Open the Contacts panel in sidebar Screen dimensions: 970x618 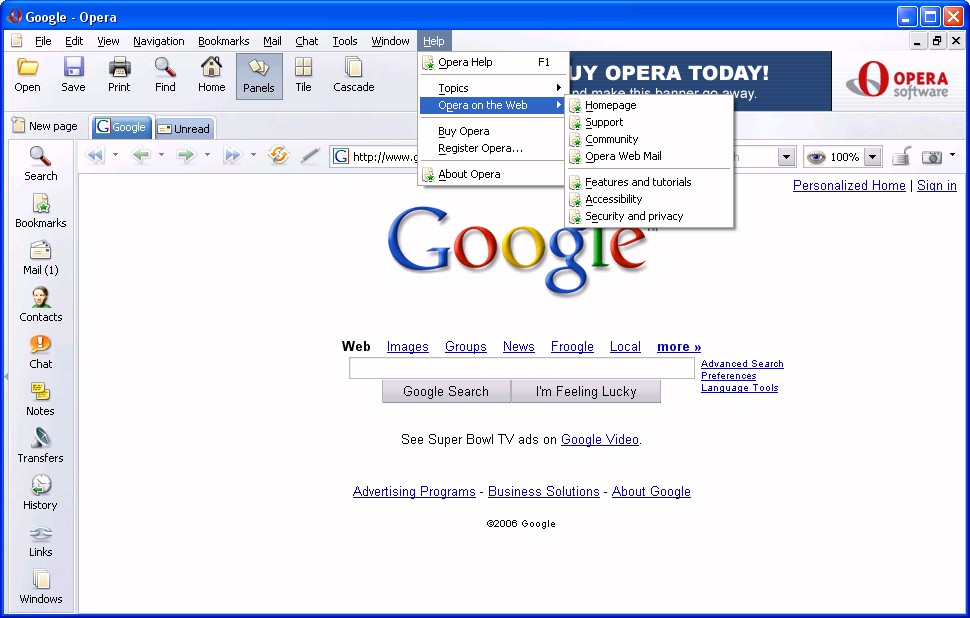coord(40,304)
